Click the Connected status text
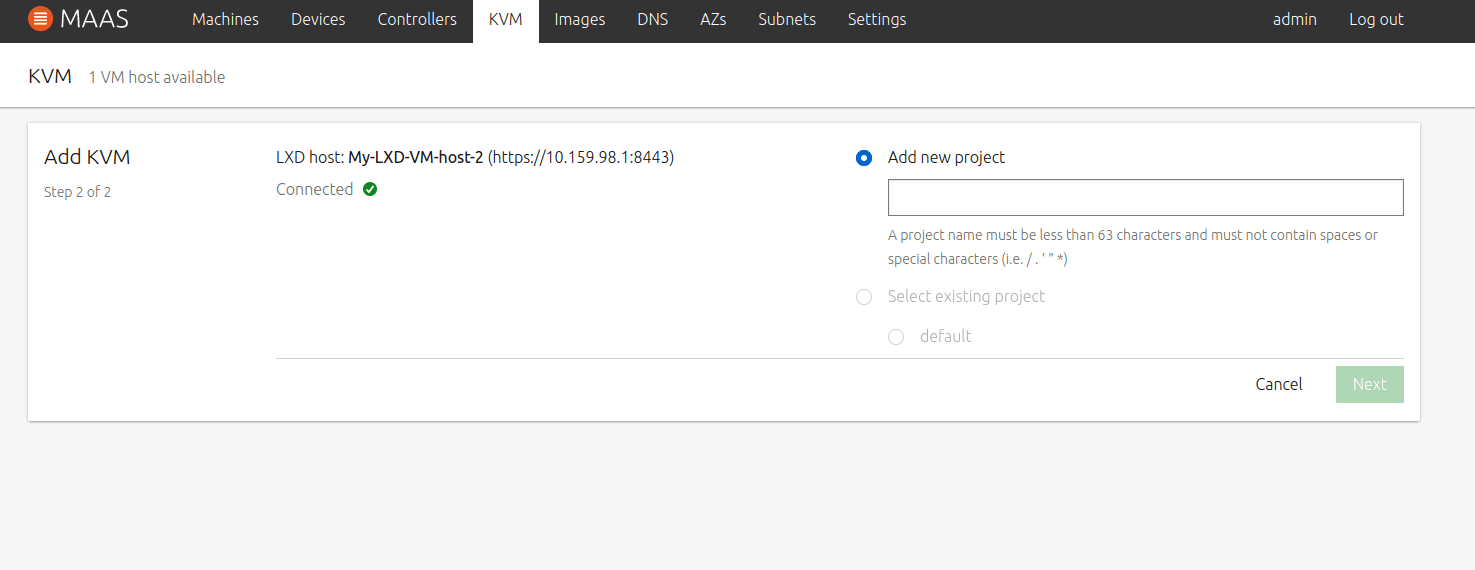 [x=314, y=189]
